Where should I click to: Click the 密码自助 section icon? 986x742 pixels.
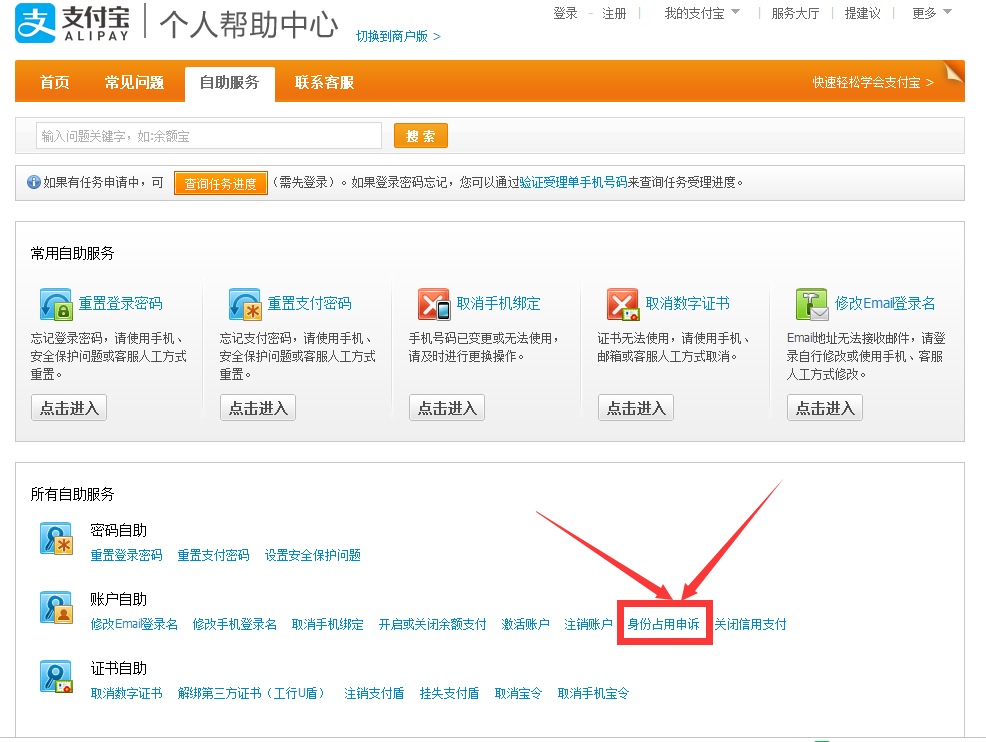click(56, 538)
